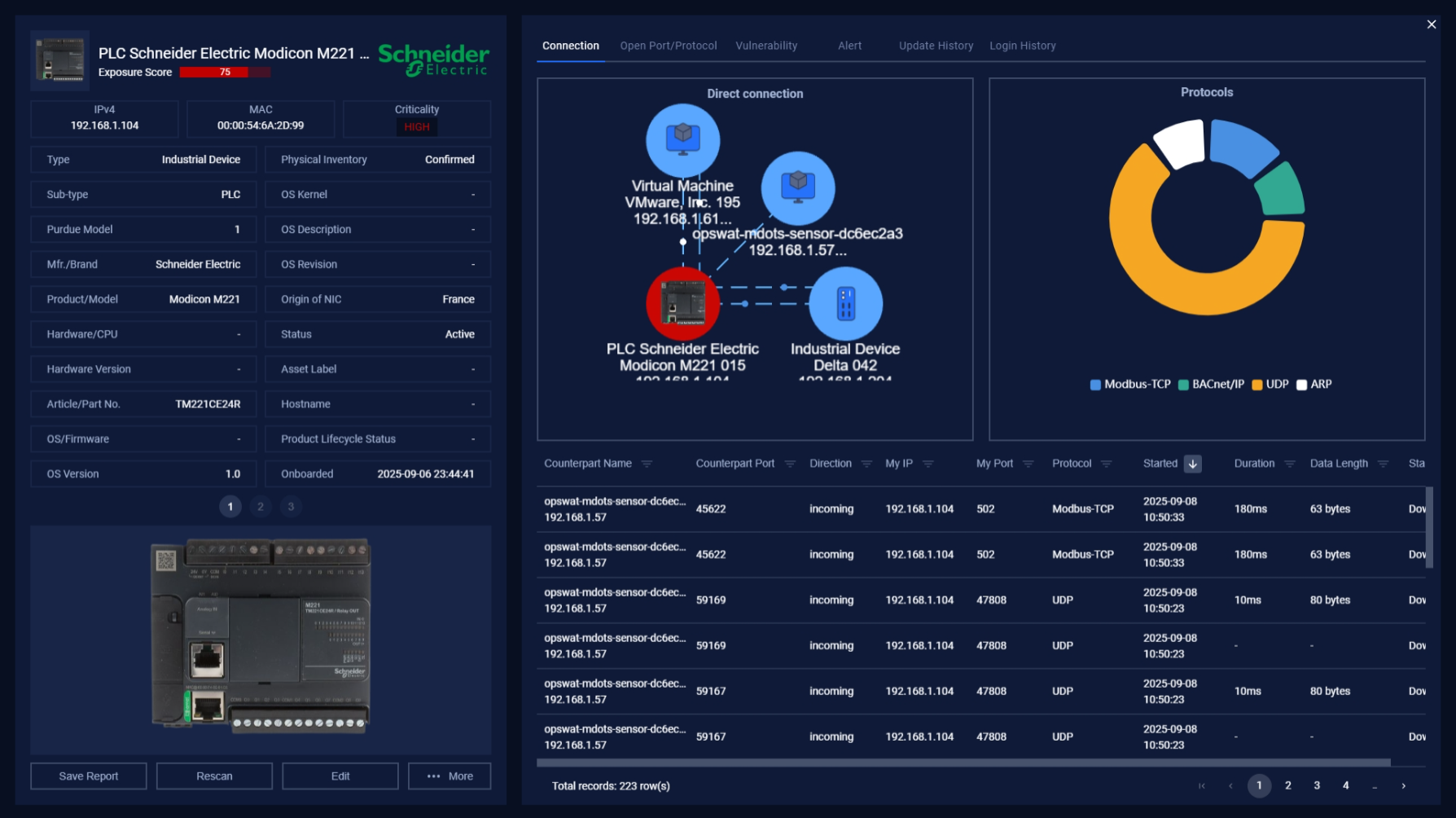
Task: Go to records page 4
Action: click(x=1345, y=785)
